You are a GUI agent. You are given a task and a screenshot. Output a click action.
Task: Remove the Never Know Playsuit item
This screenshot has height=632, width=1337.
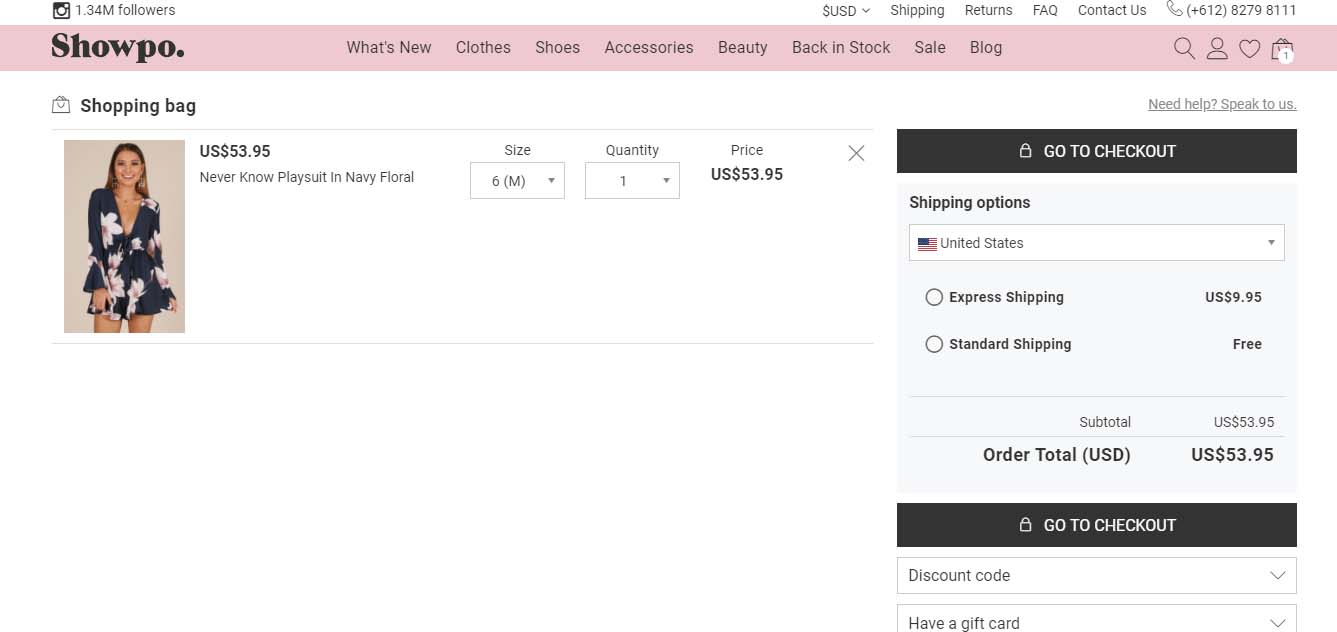click(856, 153)
